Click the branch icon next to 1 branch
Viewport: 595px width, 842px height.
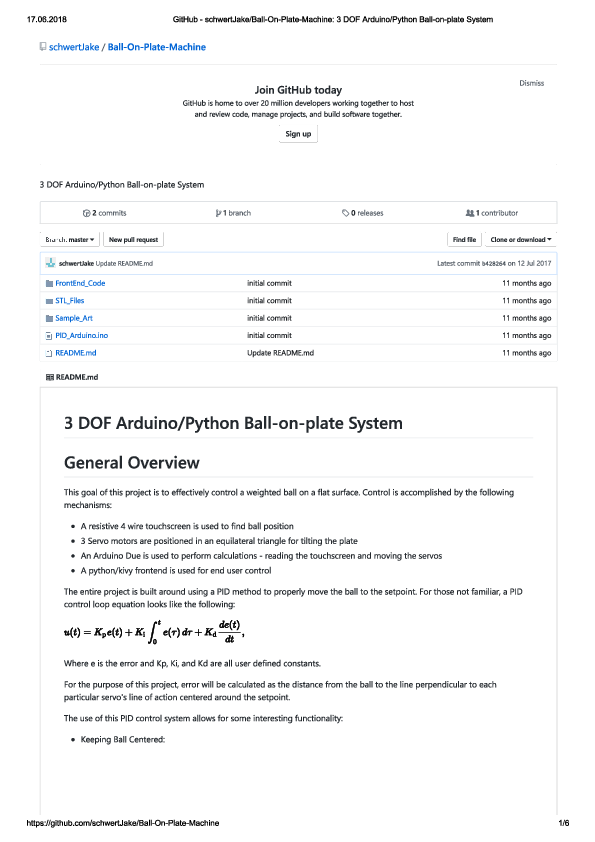click(219, 213)
